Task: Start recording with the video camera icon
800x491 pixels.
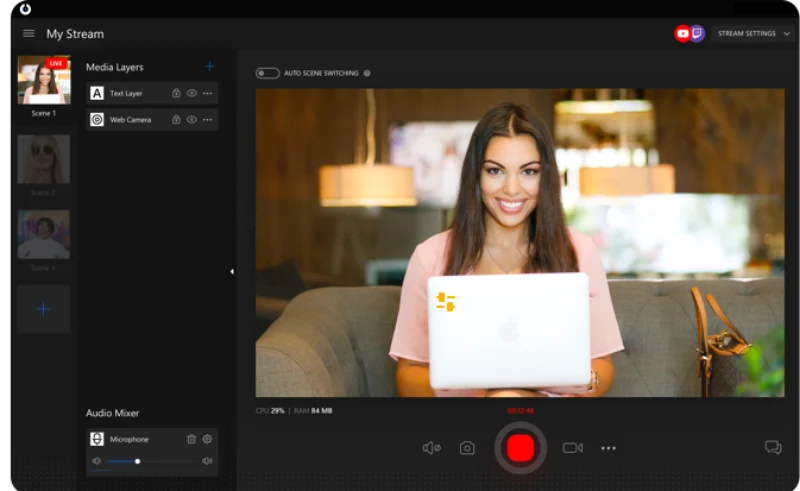Action: tap(572, 448)
